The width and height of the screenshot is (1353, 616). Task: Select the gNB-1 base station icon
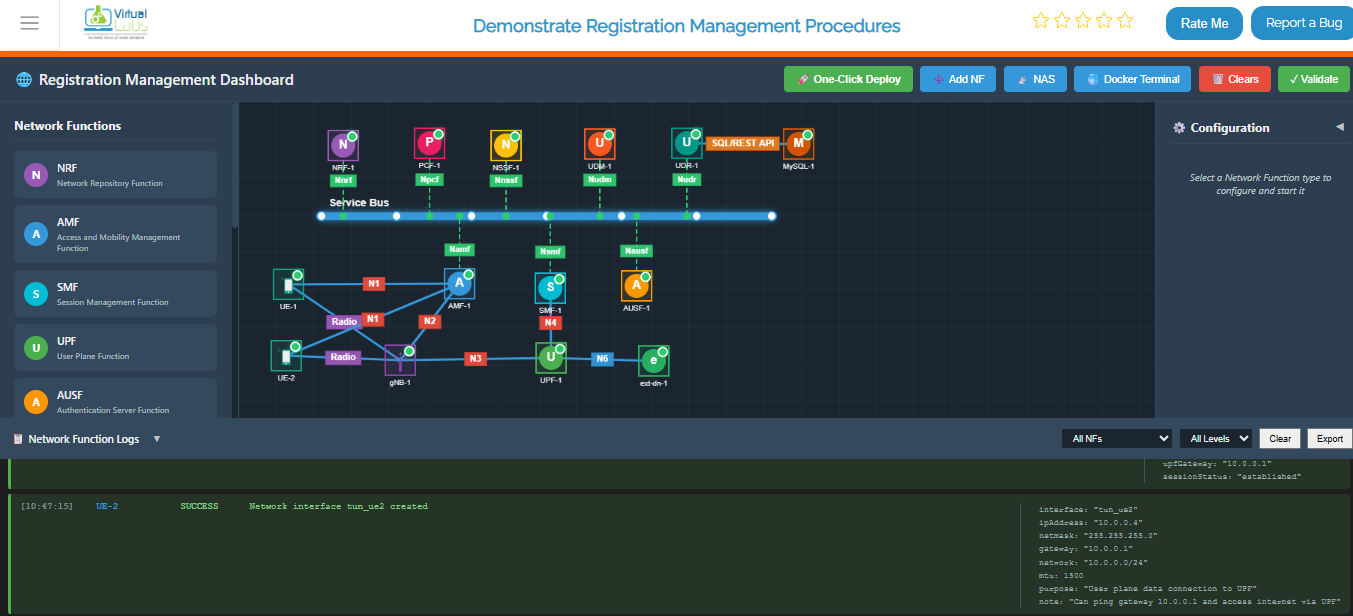(400, 360)
